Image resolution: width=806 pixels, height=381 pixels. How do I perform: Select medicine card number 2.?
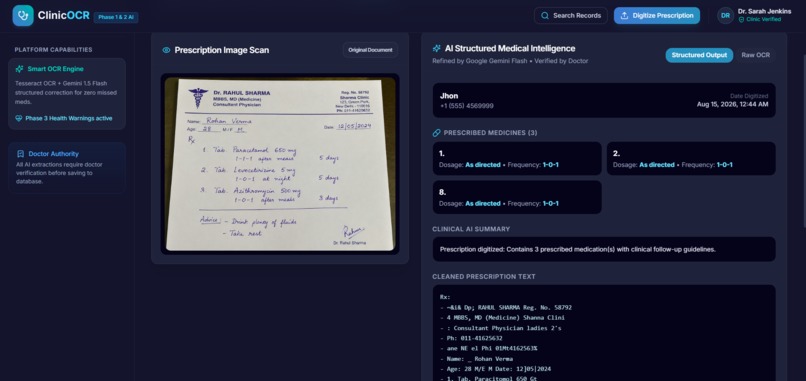click(691, 158)
